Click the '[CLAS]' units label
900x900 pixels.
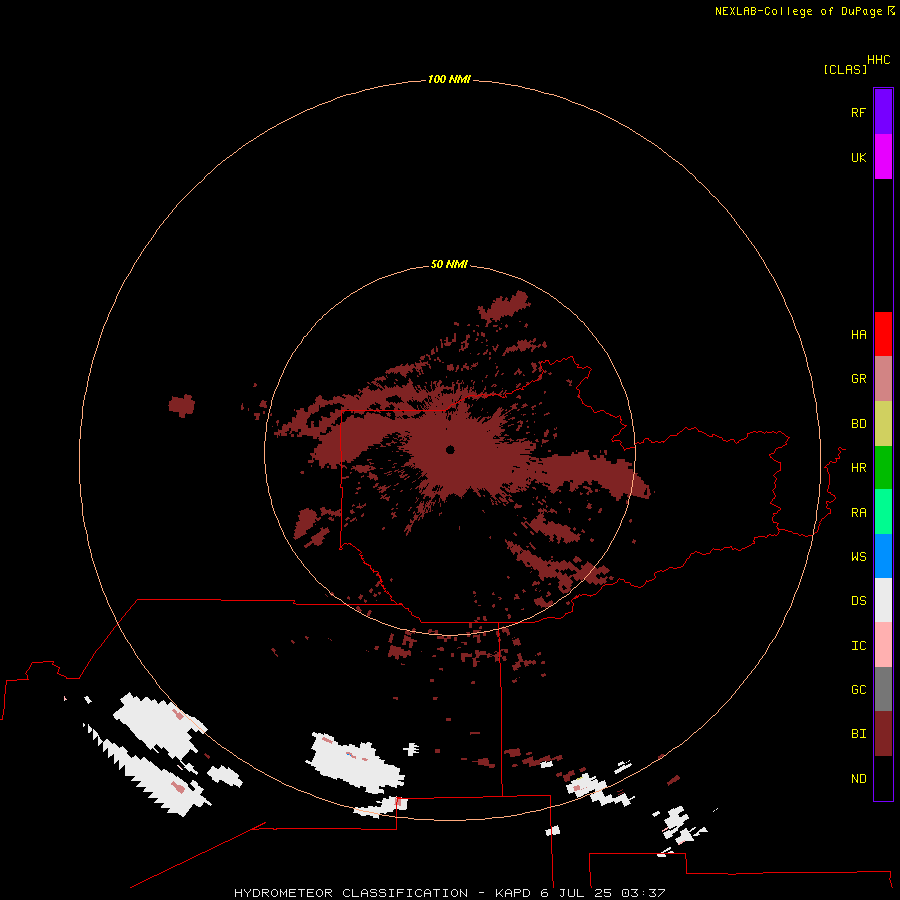point(845,69)
